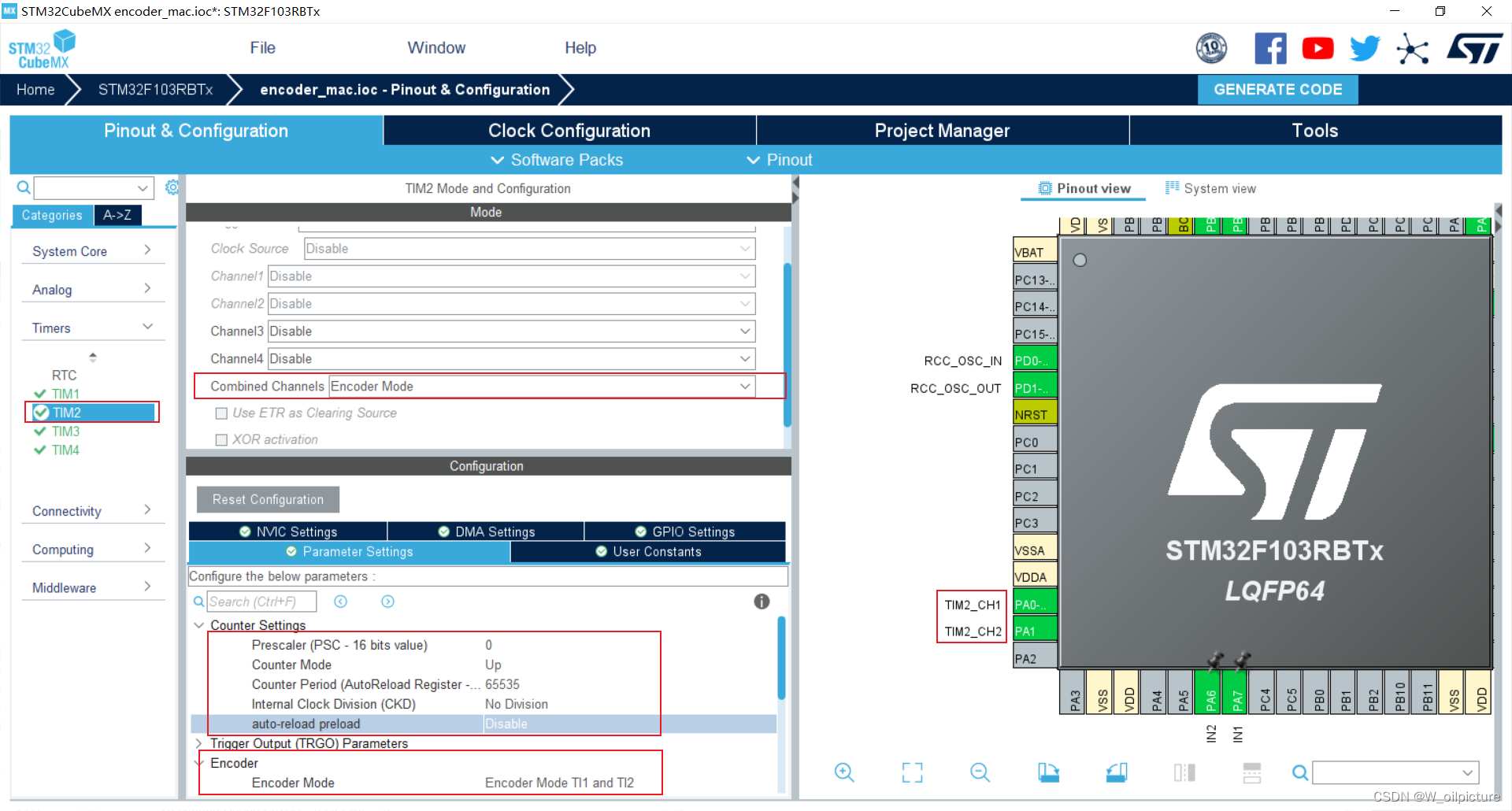The width and height of the screenshot is (1512, 811).
Task: Click the sort arrows above RTC
Action: 93,357
